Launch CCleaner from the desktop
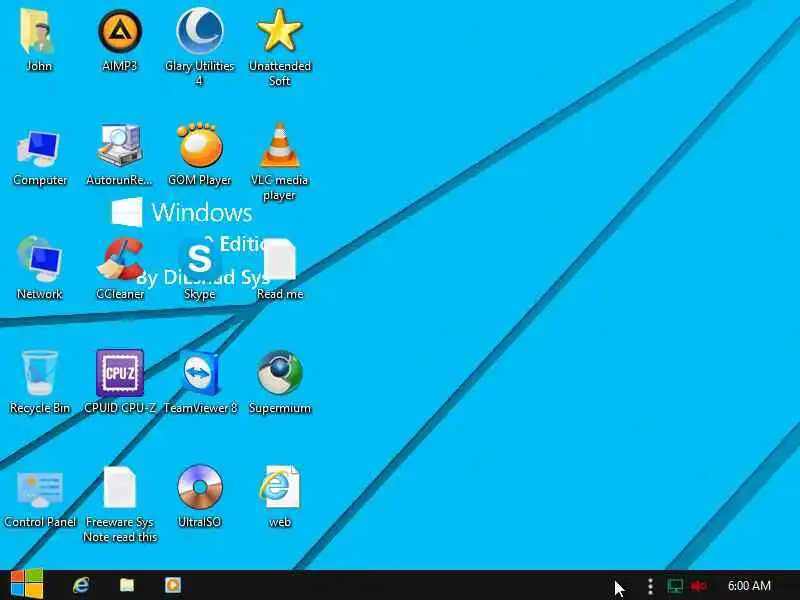Image resolution: width=800 pixels, height=600 pixels. tap(120, 259)
